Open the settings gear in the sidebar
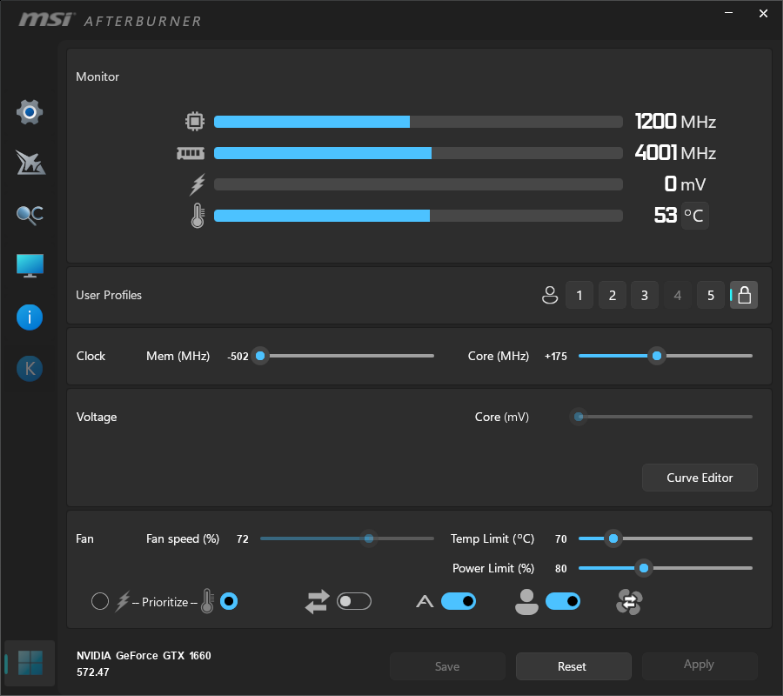Viewport: 783px width, 696px height. [x=30, y=112]
